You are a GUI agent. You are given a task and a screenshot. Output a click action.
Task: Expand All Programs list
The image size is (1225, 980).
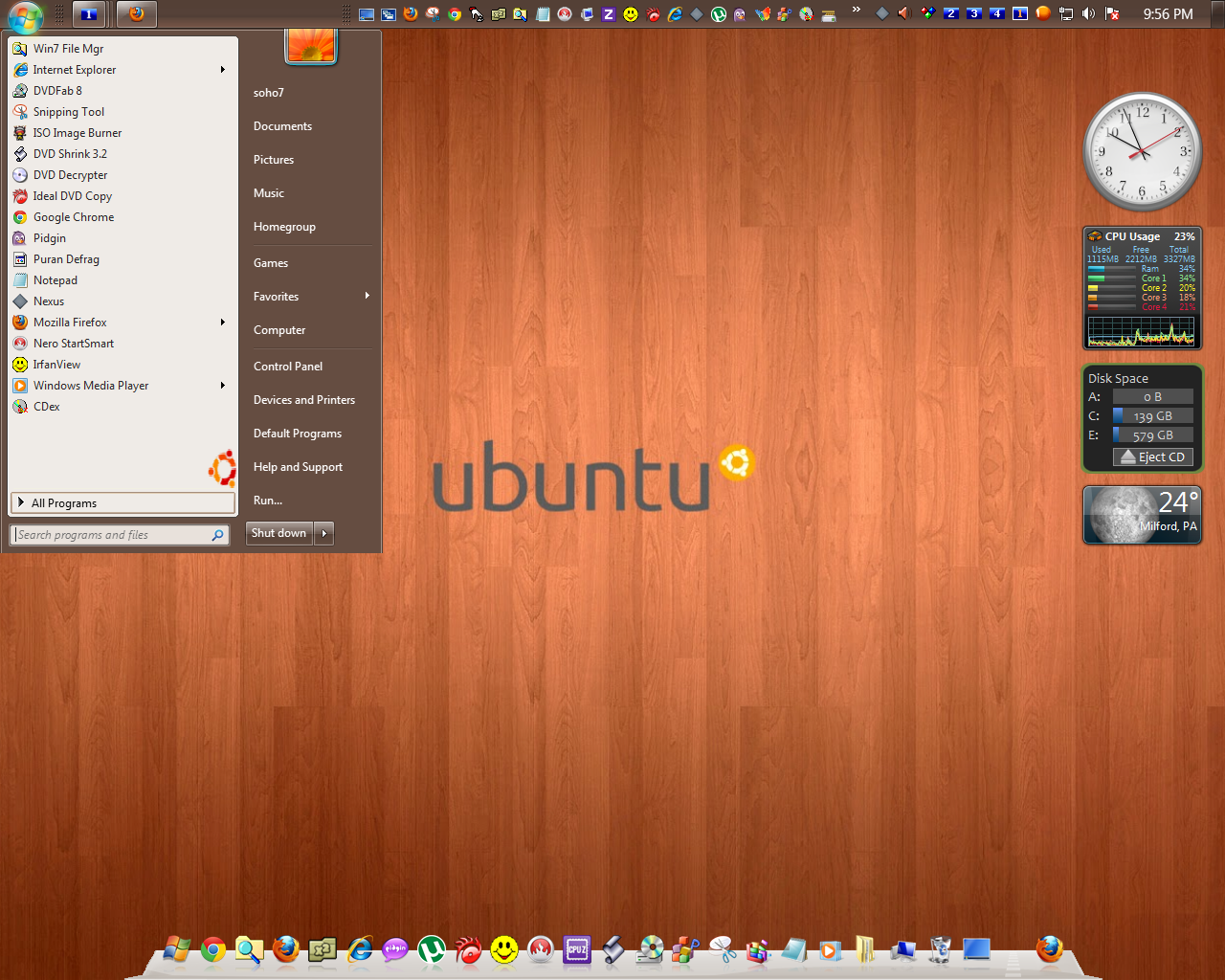122,502
